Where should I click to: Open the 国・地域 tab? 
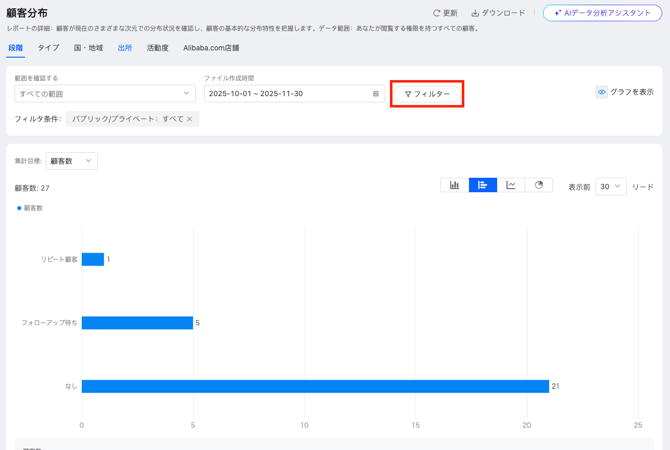pyautogui.click(x=88, y=48)
